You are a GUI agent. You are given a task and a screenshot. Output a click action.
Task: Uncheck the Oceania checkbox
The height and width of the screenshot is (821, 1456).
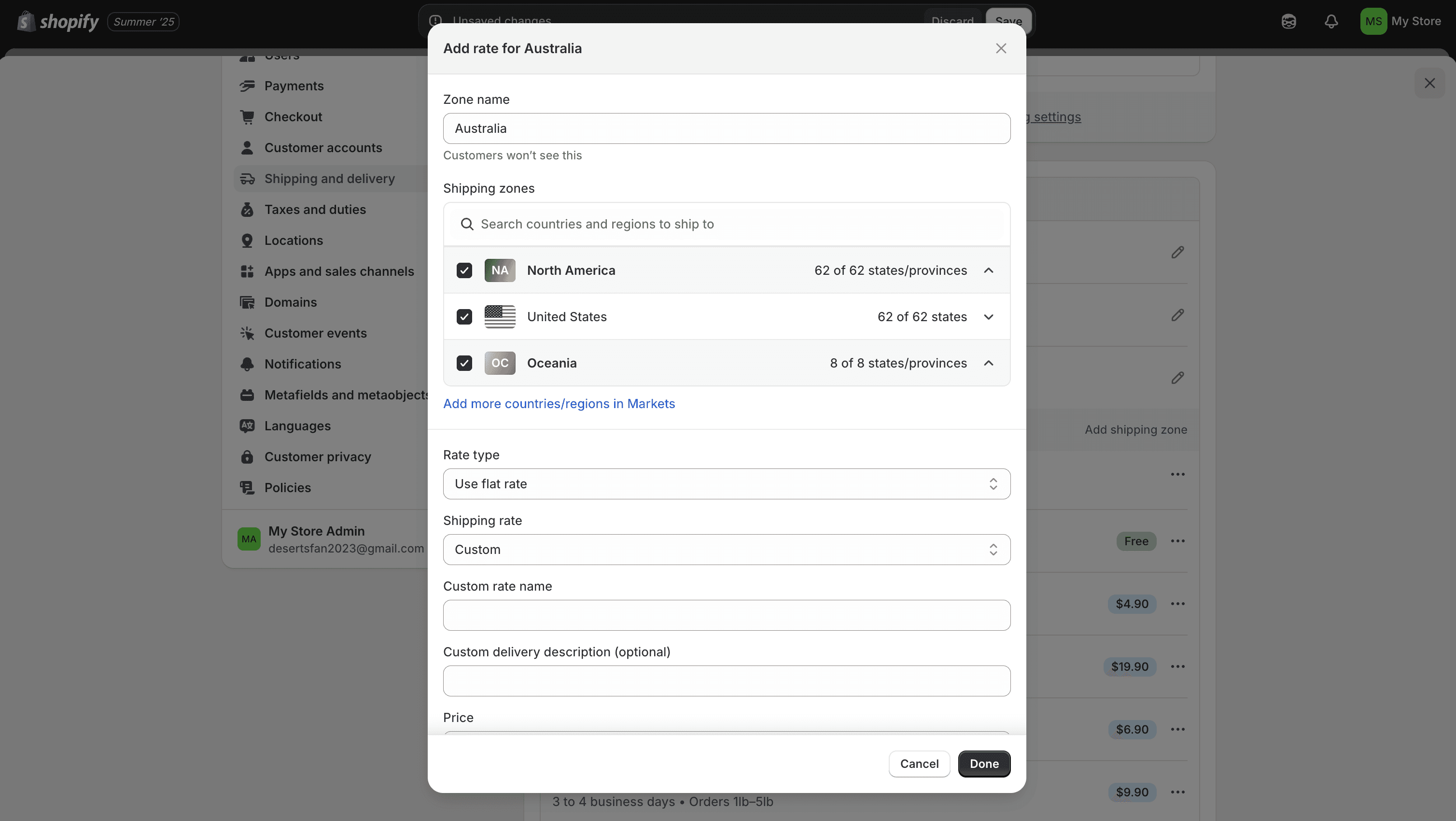click(x=464, y=363)
